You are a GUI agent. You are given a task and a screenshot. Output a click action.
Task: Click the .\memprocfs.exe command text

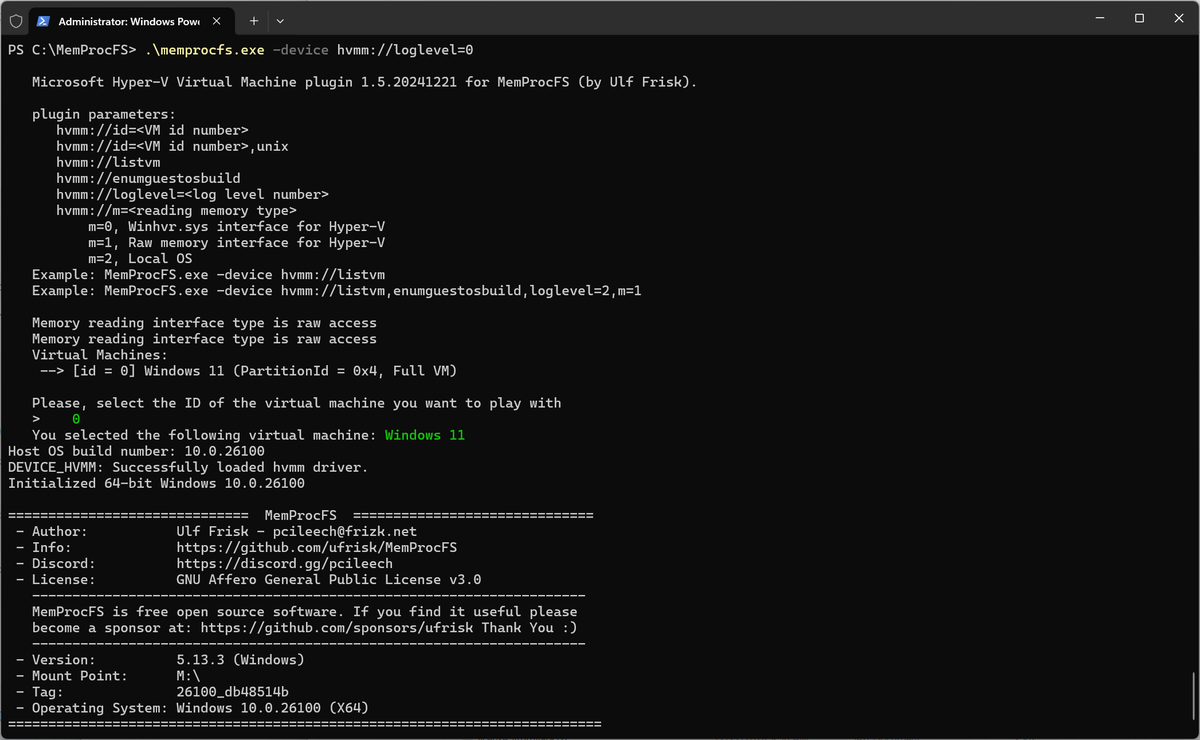[x=205, y=50]
